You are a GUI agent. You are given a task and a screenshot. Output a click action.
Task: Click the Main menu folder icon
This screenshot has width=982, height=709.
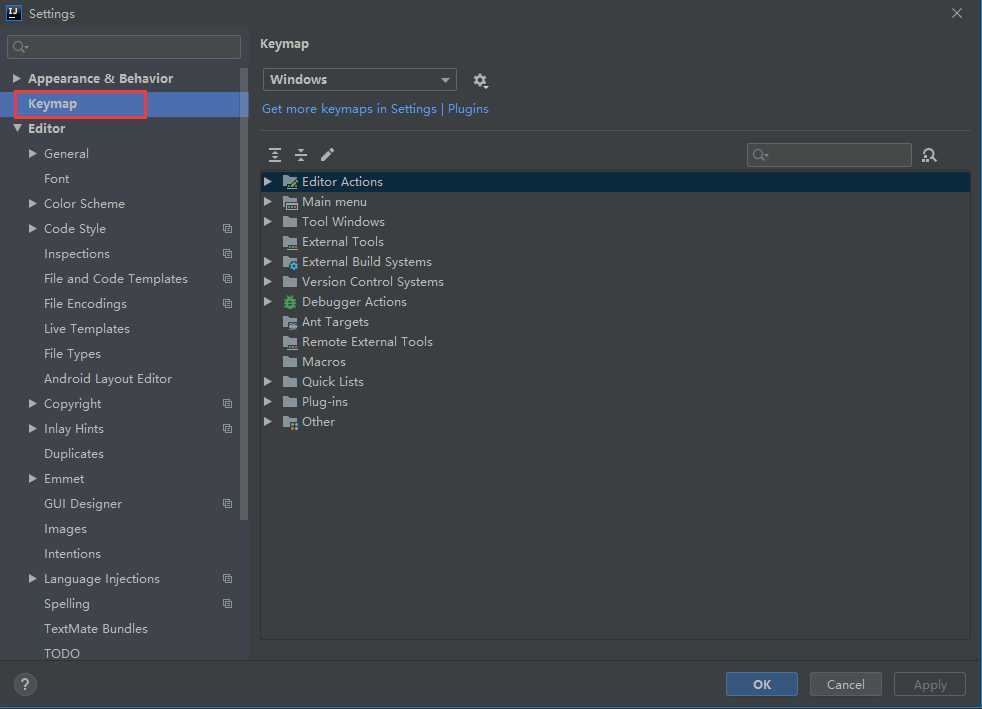(290, 202)
